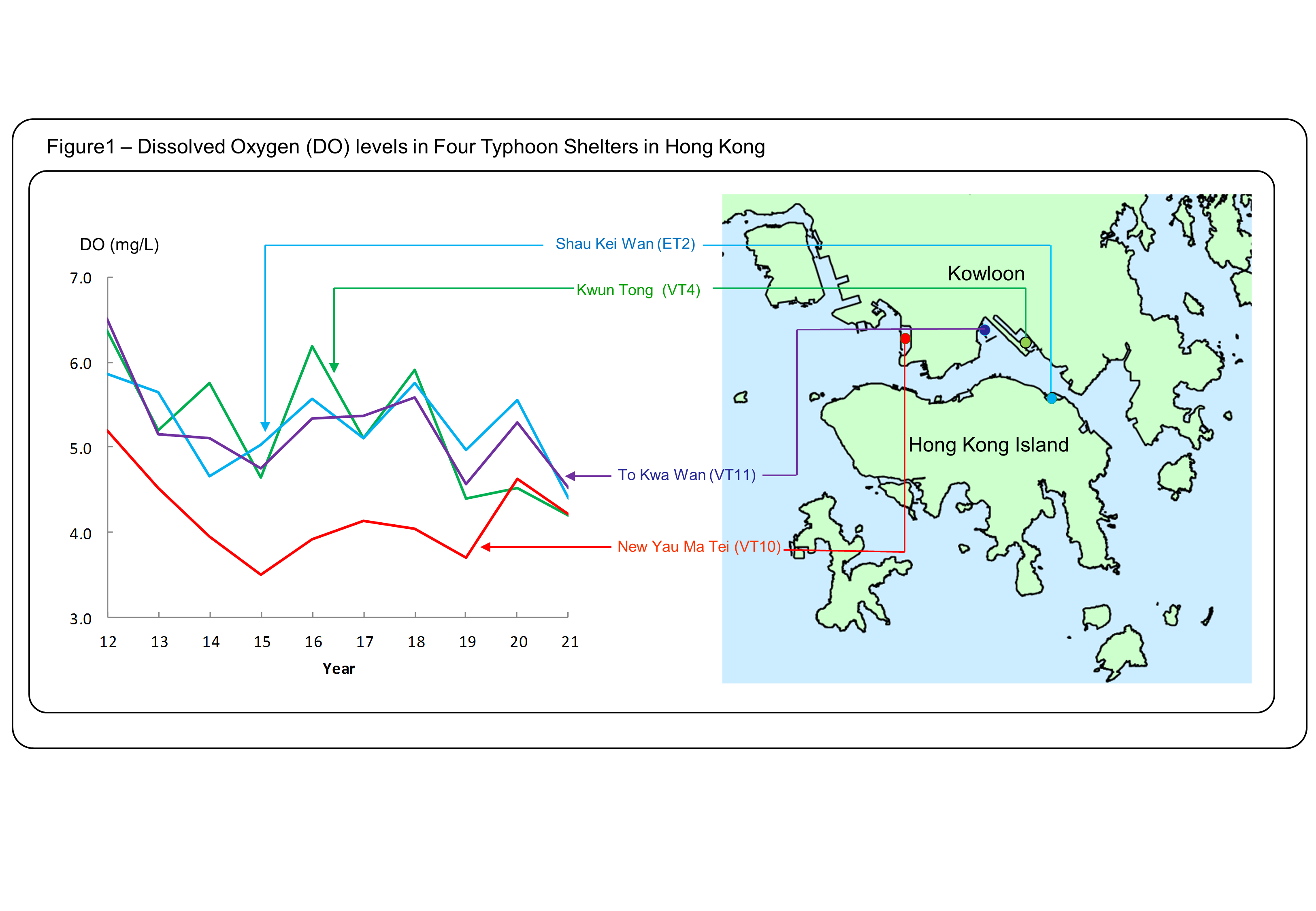
Task: Click year 21 on the x-axis
Action: (x=570, y=642)
